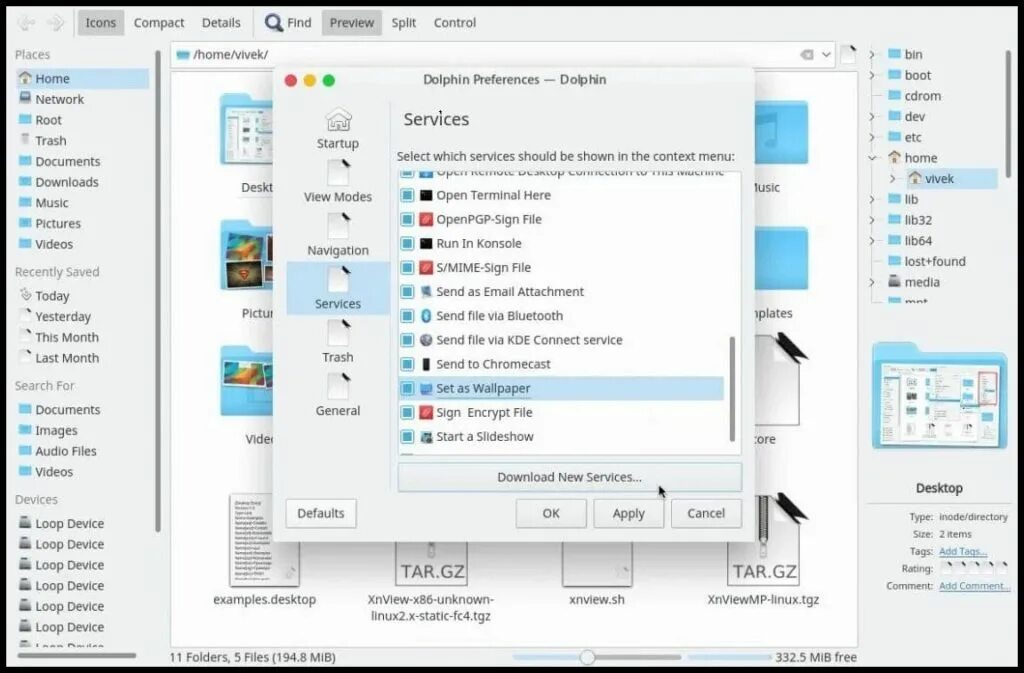Open the Trash settings page
Viewport: 1024px width, 673px height.
point(338,342)
